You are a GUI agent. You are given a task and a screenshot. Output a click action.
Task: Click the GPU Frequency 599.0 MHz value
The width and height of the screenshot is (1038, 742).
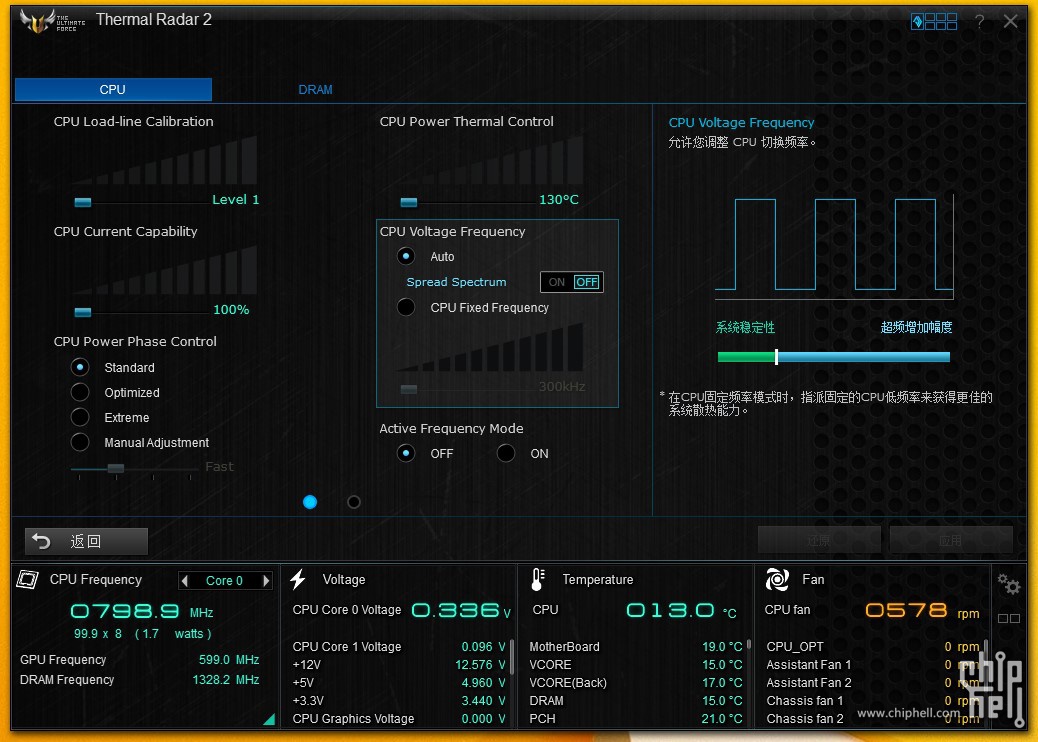[228, 660]
